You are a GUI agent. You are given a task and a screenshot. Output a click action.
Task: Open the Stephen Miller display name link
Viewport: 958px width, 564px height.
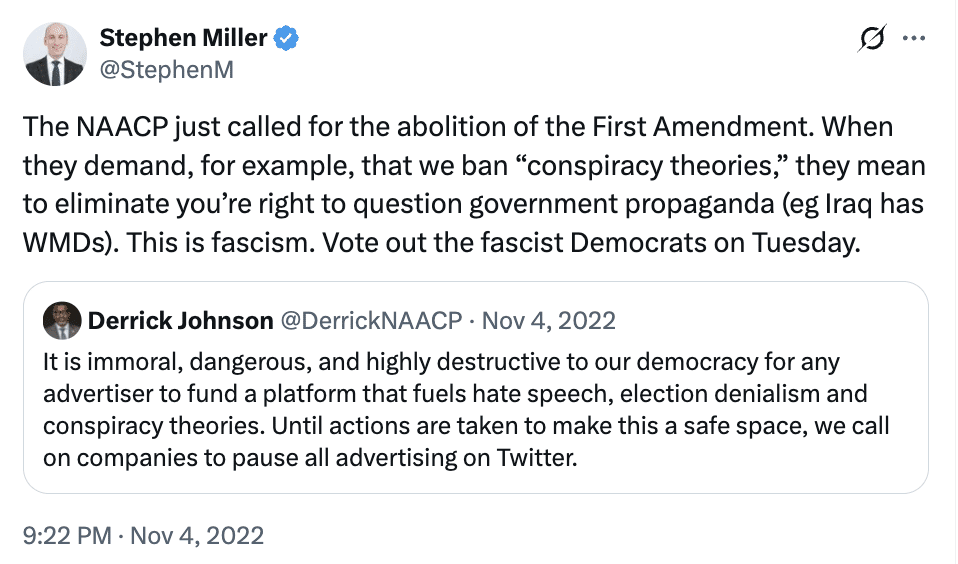(183, 38)
